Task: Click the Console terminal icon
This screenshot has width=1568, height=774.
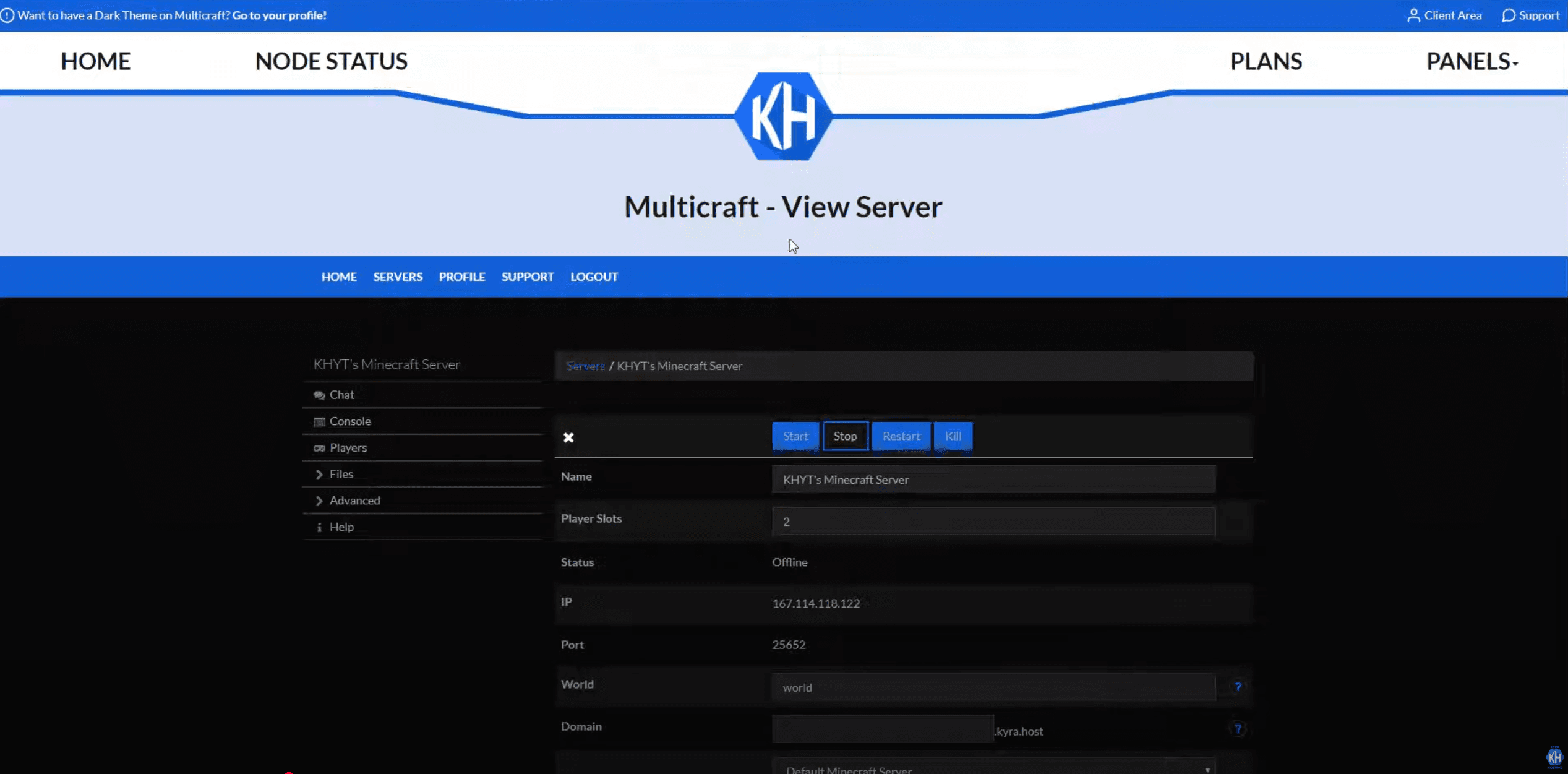Action: coord(319,422)
